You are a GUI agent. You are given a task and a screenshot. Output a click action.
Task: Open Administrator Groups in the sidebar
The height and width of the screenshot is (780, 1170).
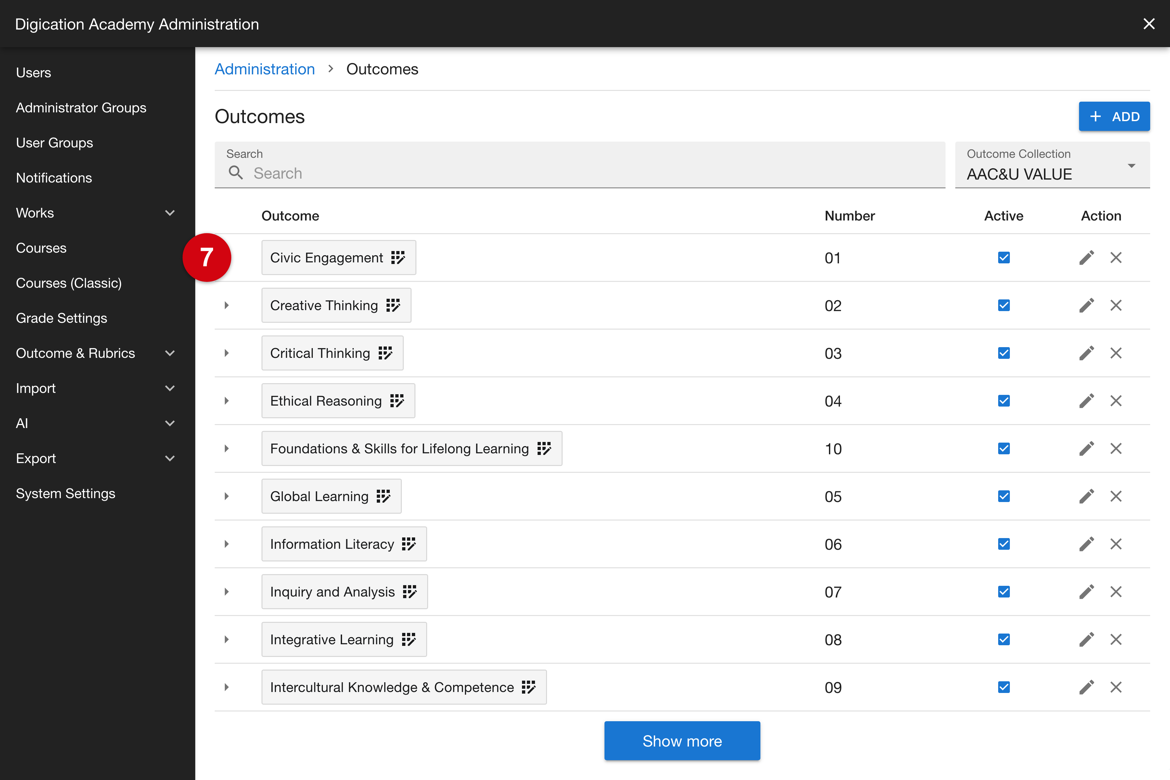(x=81, y=107)
